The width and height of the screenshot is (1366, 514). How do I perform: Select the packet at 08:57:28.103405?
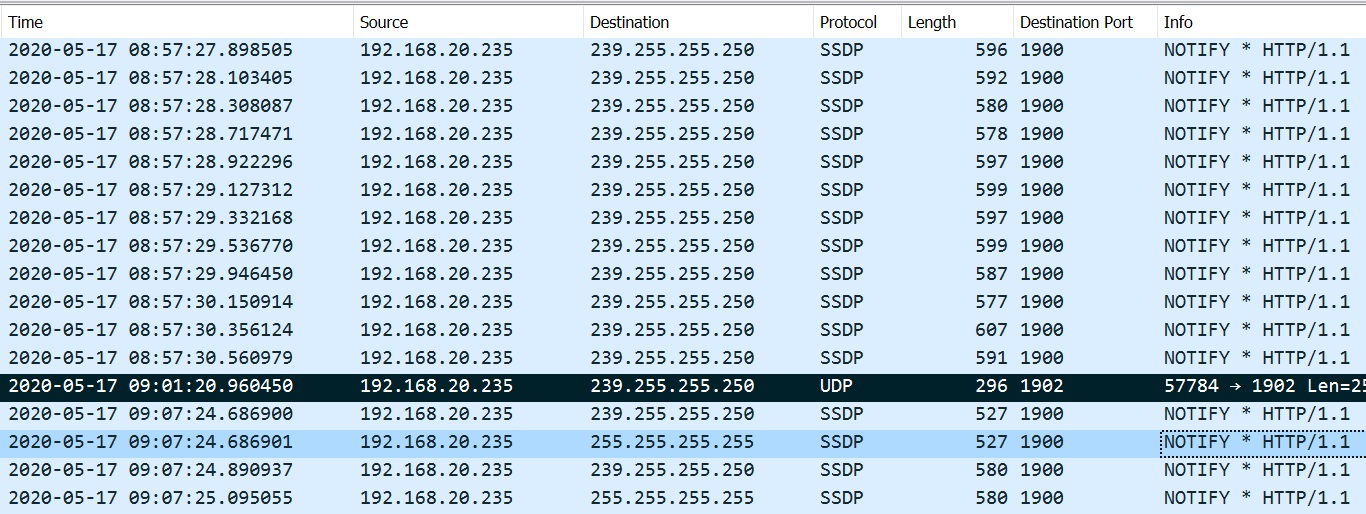click(x=683, y=78)
